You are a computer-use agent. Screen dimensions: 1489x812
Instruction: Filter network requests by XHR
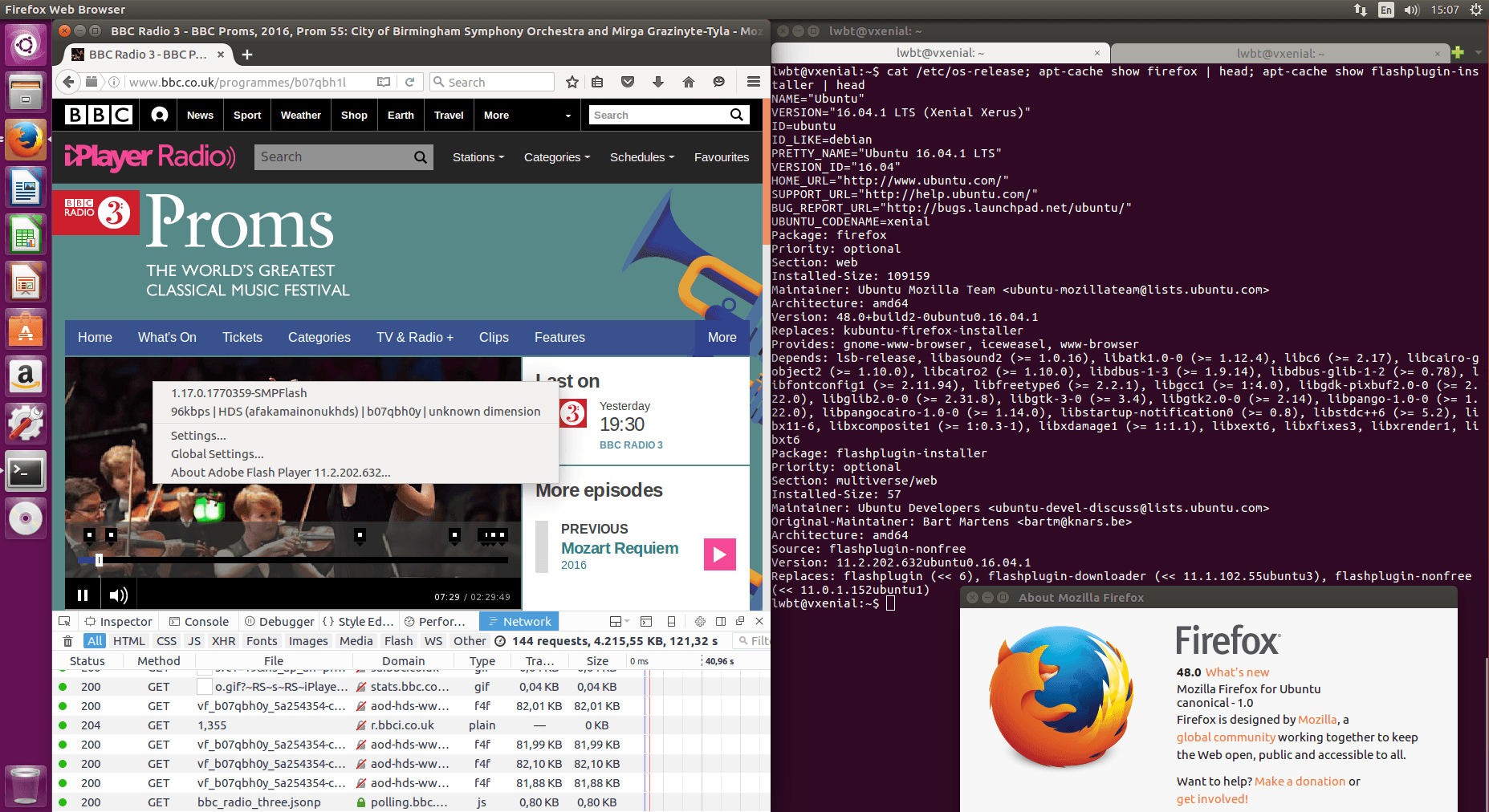coord(223,641)
